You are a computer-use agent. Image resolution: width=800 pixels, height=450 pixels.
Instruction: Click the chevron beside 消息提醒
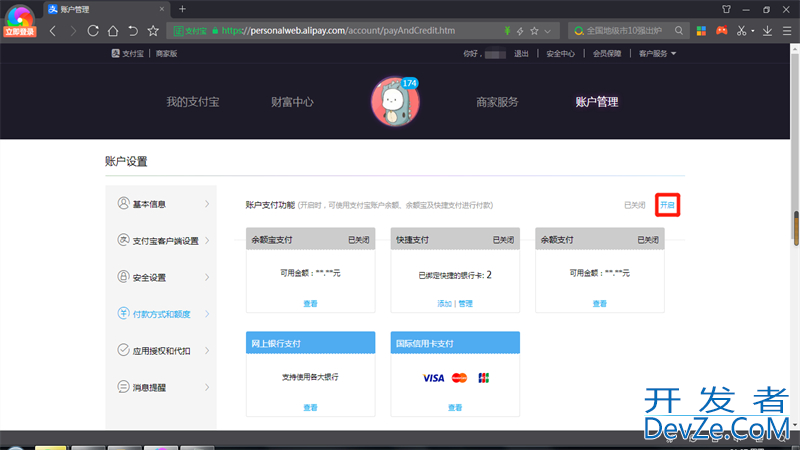pos(207,387)
